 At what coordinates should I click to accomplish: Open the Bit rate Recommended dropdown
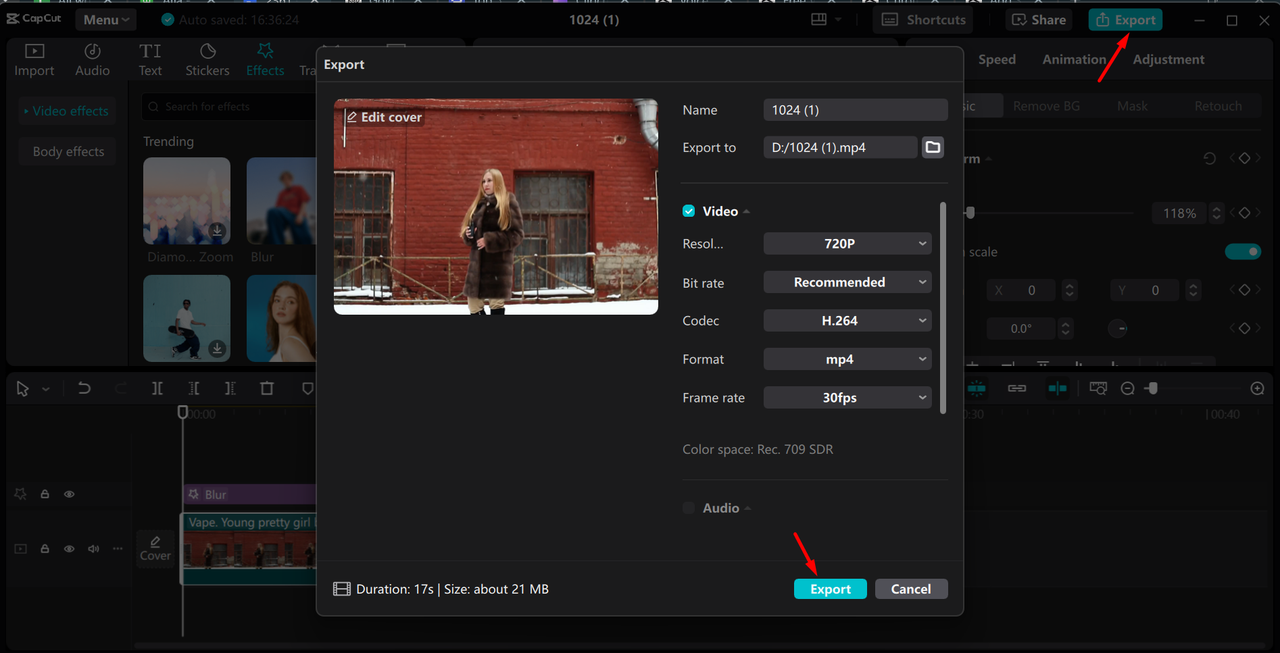pyautogui.click(x=847, y=282)
